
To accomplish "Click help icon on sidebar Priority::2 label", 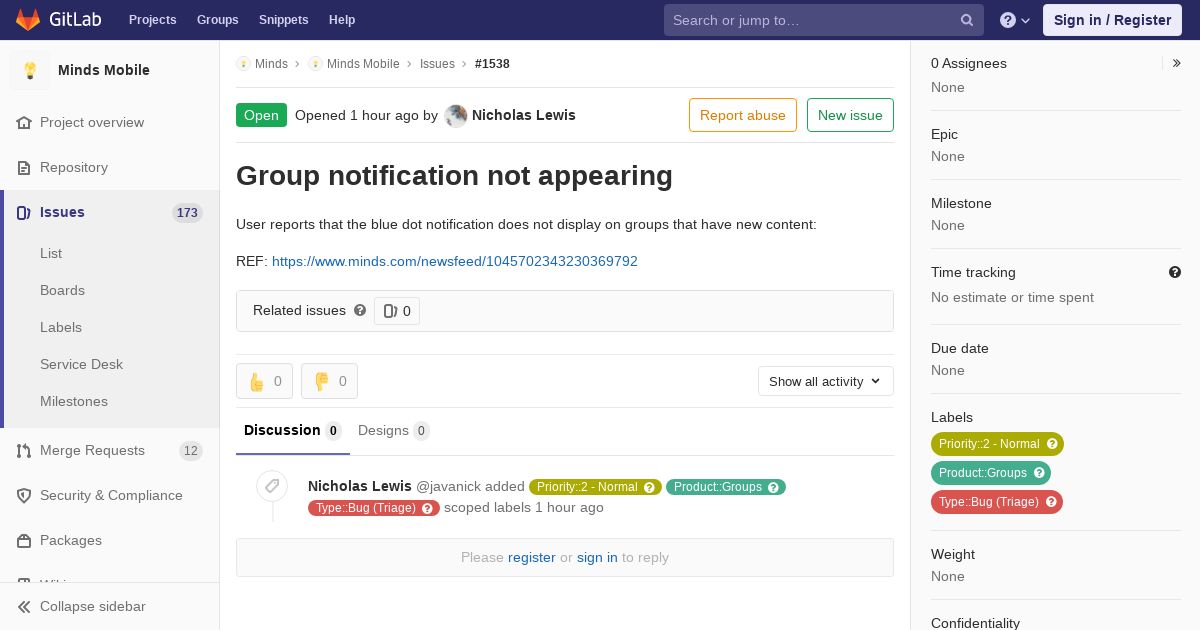I will [1052, 444].
